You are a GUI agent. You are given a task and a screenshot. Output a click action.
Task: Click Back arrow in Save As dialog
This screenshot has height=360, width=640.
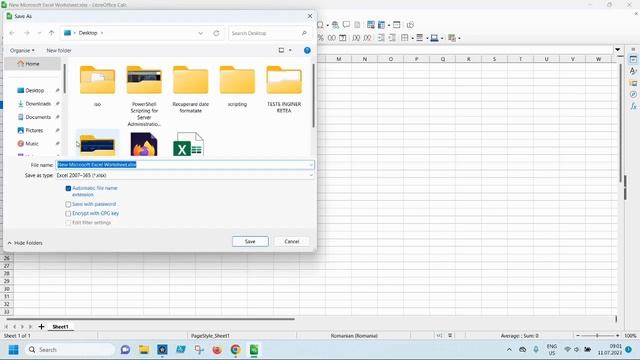click(12, 33)
